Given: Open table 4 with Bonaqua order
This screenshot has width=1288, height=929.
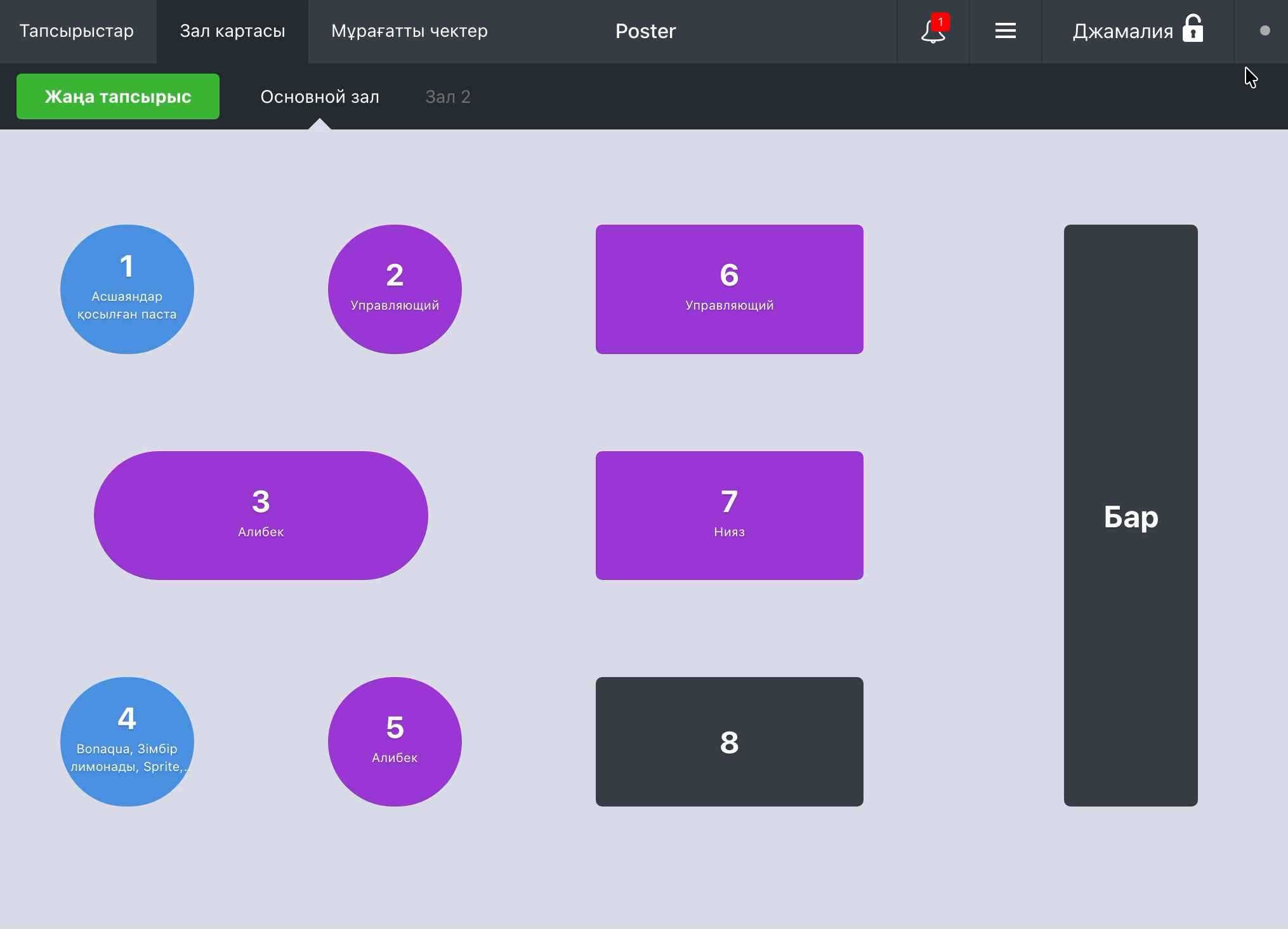Looking at the screenshot, I should pos(127,742).
